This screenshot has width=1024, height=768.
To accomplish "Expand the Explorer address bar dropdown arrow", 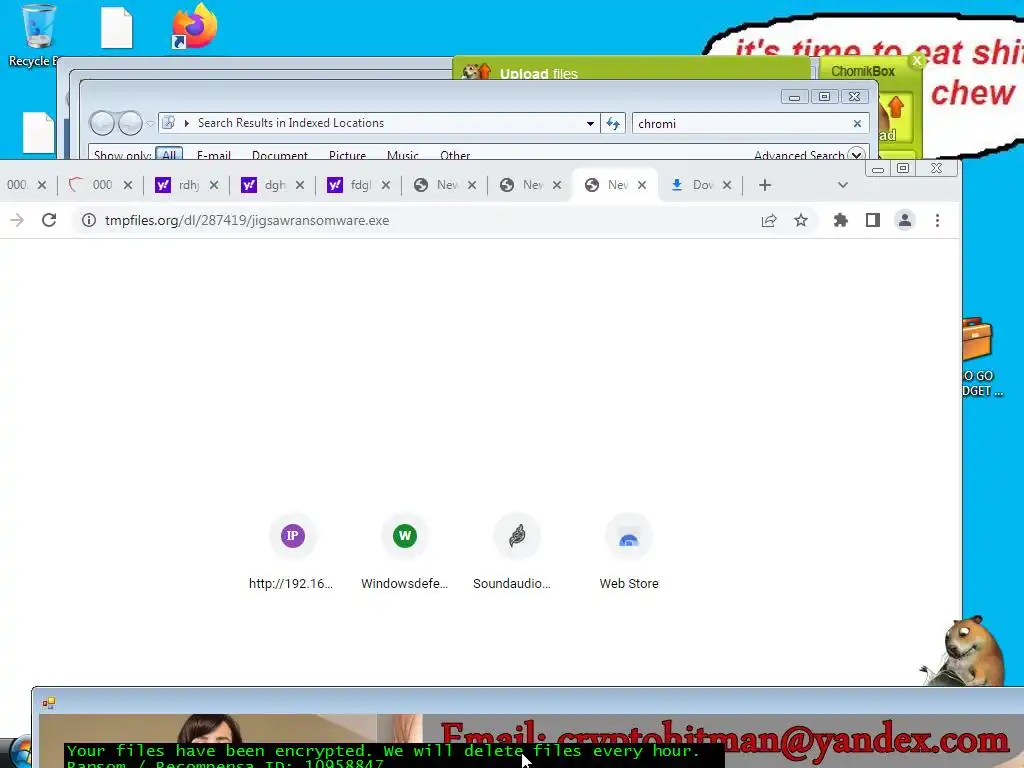I will click(x=590, y=123).
